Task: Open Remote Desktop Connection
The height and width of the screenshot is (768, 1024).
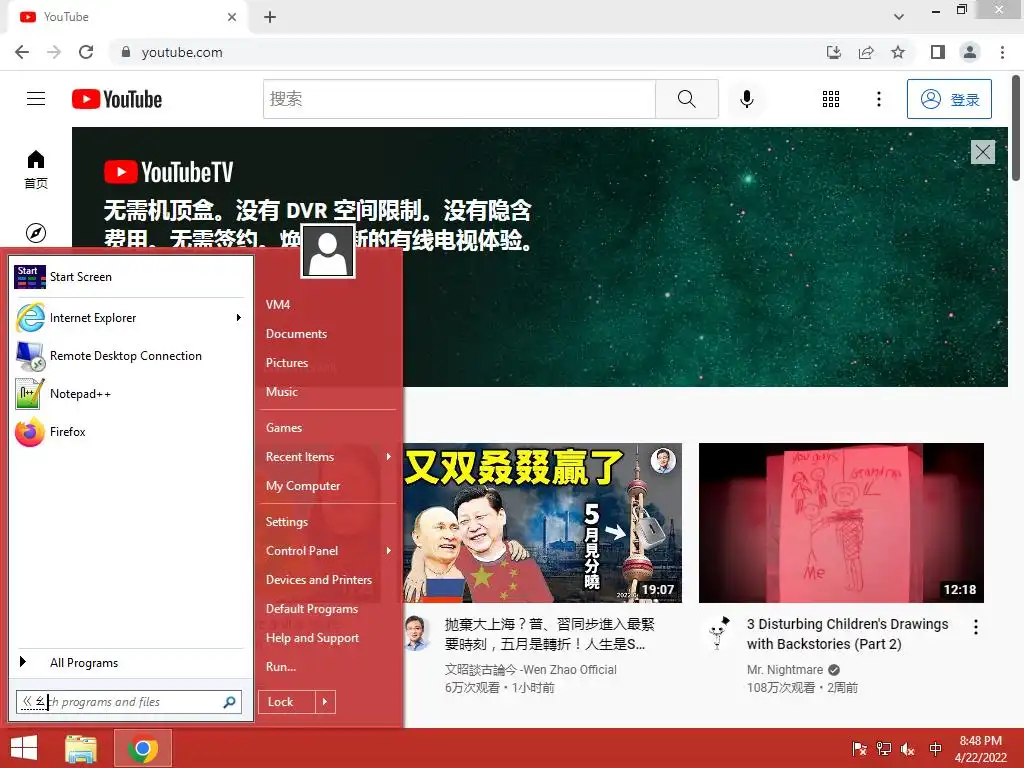Action: (x=129, y=356)
